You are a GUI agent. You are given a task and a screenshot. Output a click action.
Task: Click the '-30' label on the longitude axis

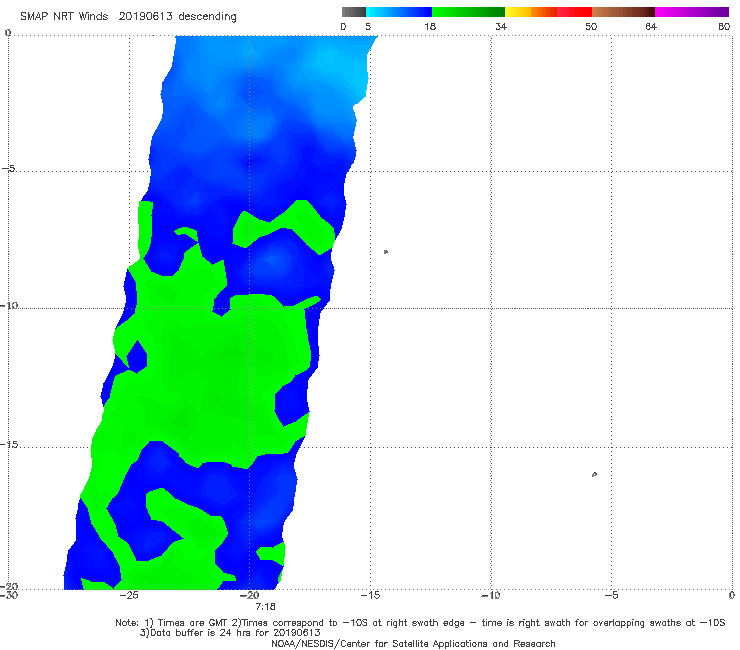9,595
